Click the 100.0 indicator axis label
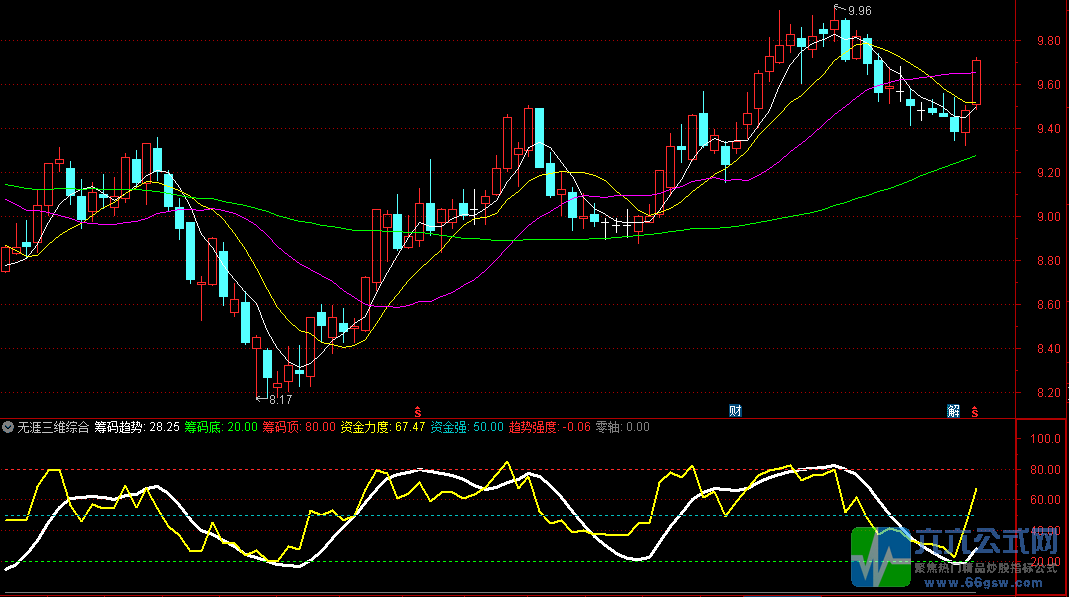 (x=1045, y=439)
